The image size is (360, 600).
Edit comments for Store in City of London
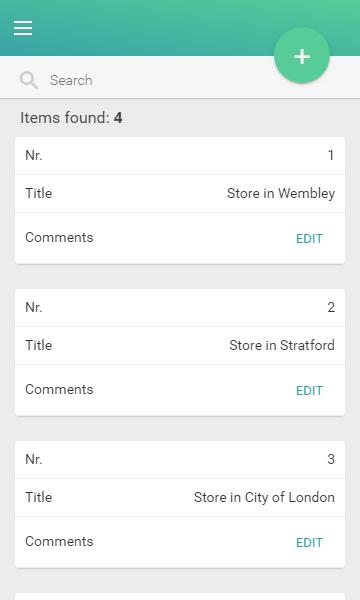309,542
